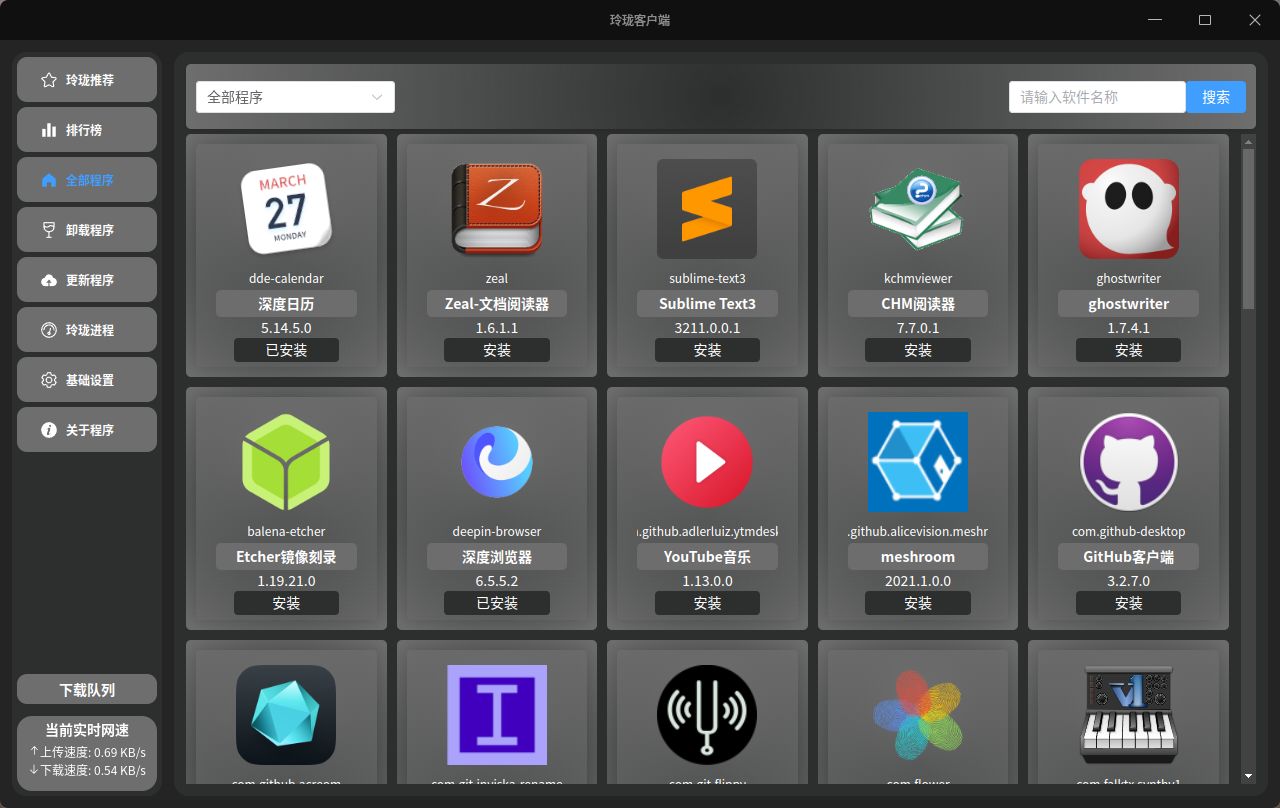This screenshot has height=808, width=1280.
Task: Click the deepin-browser app icon
Action: click(x=497, y=462)
